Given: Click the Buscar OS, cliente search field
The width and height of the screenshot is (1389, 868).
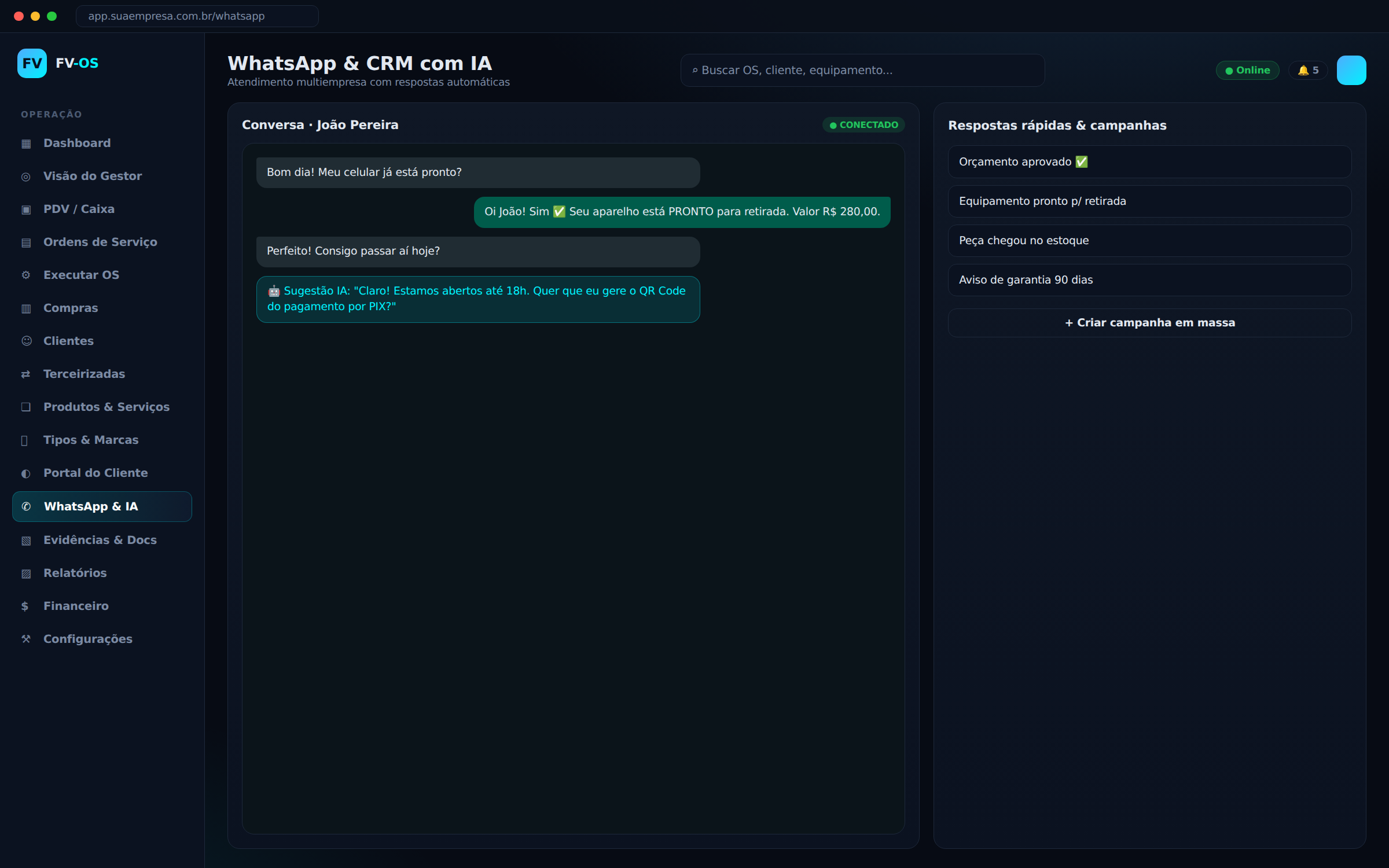Looking at the screenshot, I should click(x=862, y=70).
